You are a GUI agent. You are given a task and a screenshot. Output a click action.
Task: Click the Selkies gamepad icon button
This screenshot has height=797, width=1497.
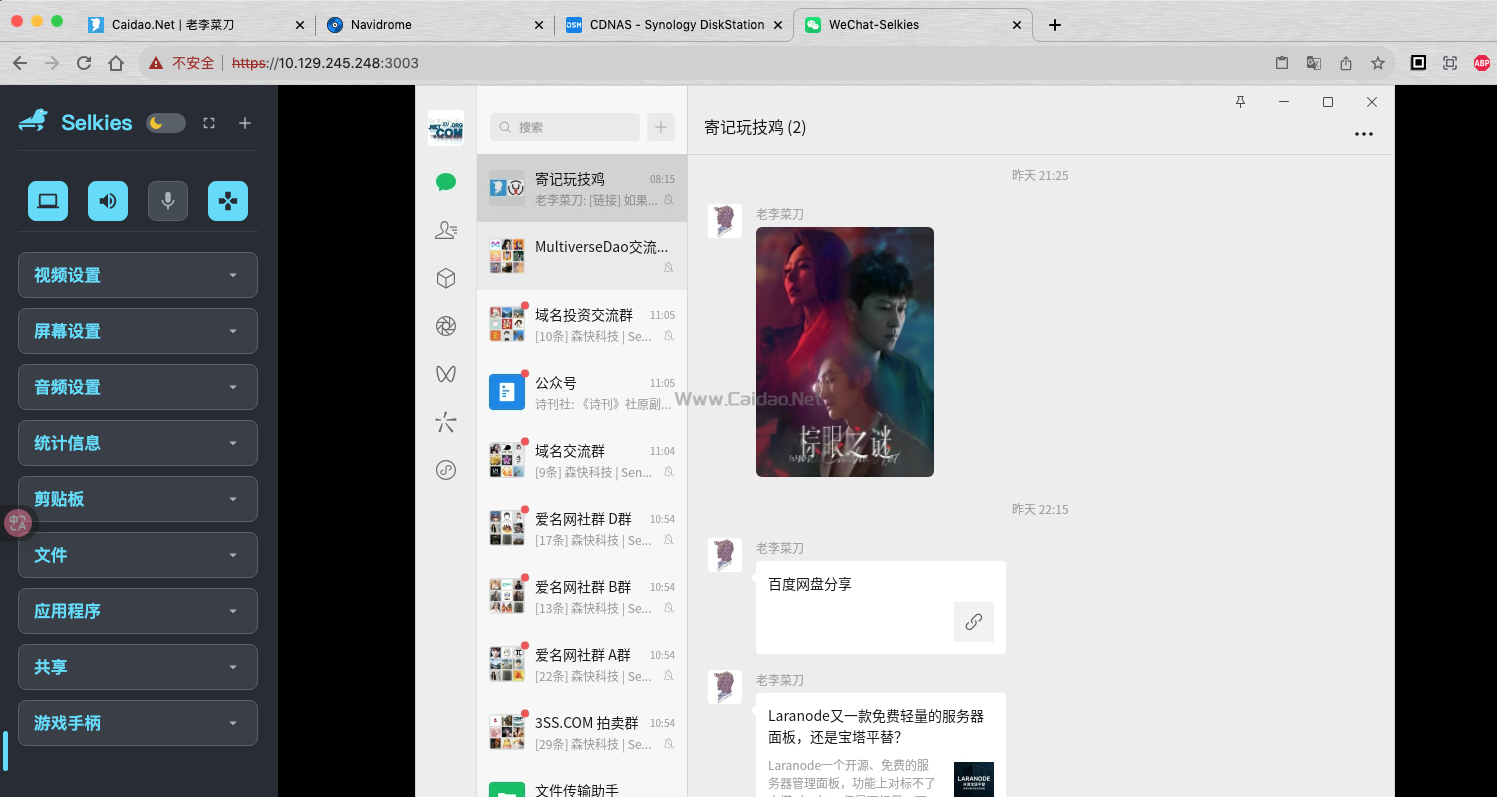click(228, 201)
